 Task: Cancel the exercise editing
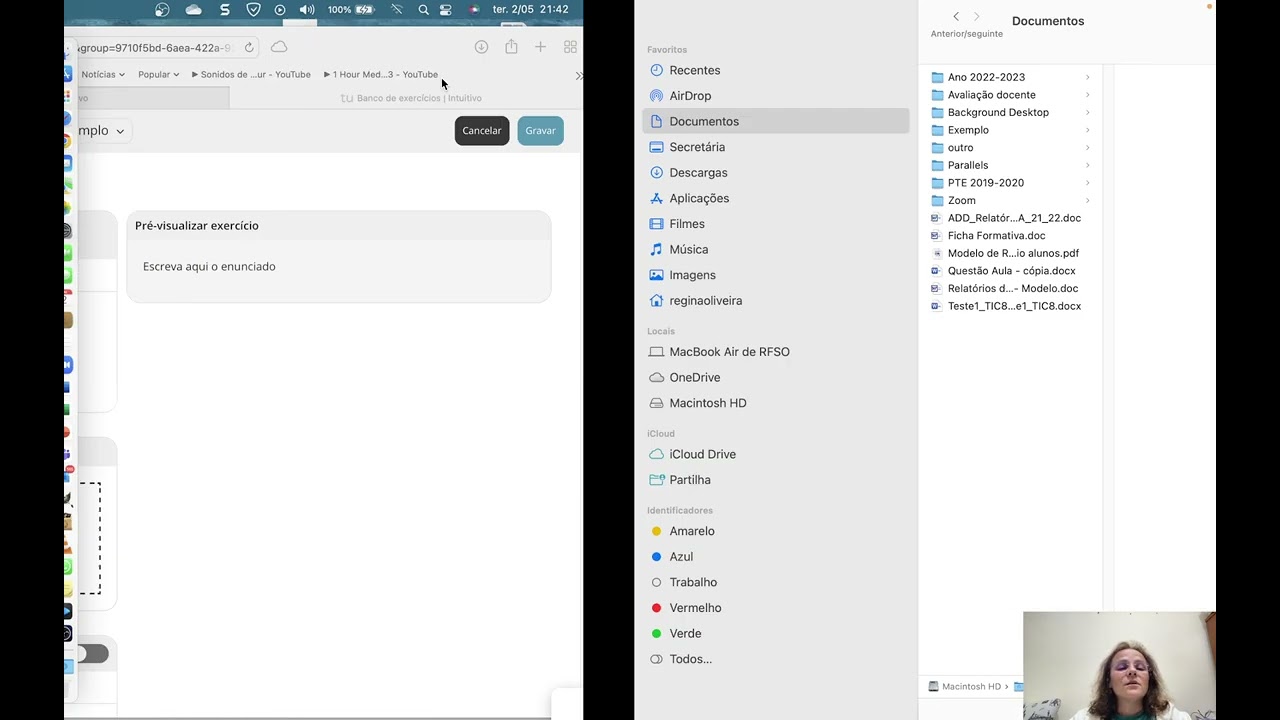click(482, 131)
